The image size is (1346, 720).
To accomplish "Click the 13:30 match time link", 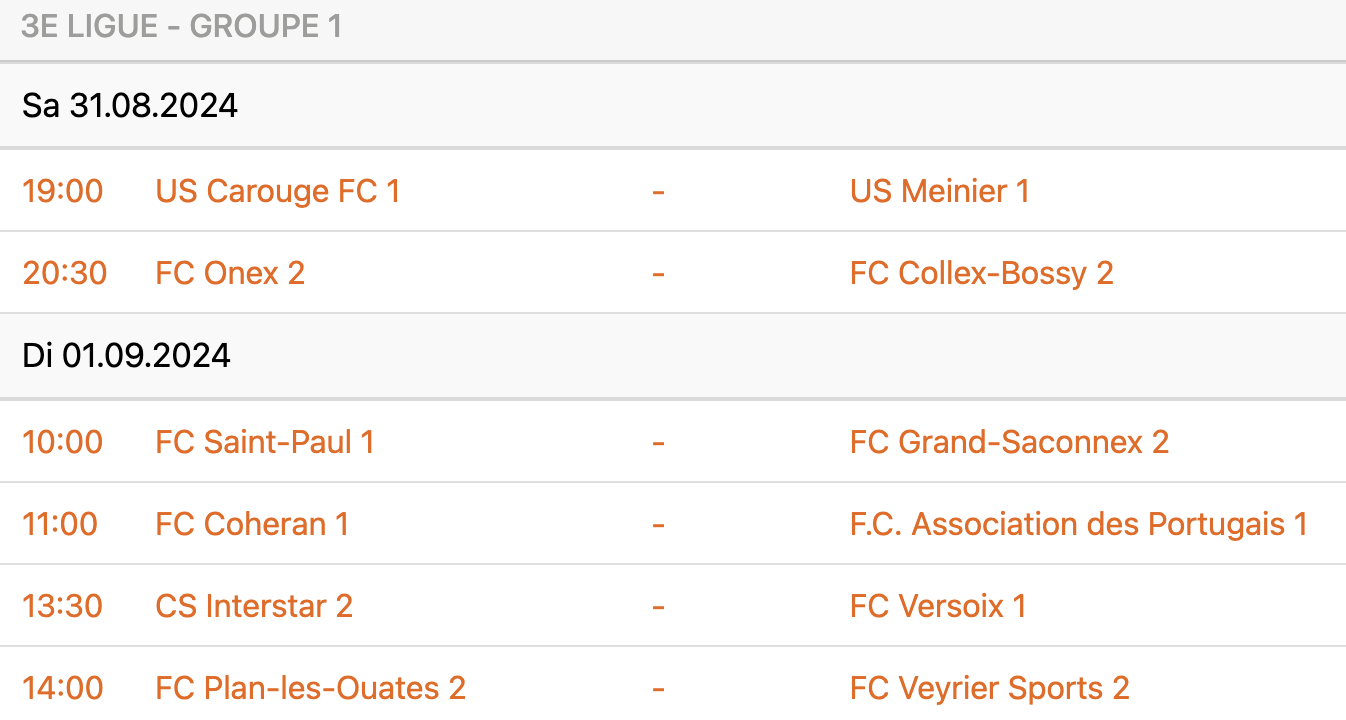I will pyautogui.click(x=62, y=606).
